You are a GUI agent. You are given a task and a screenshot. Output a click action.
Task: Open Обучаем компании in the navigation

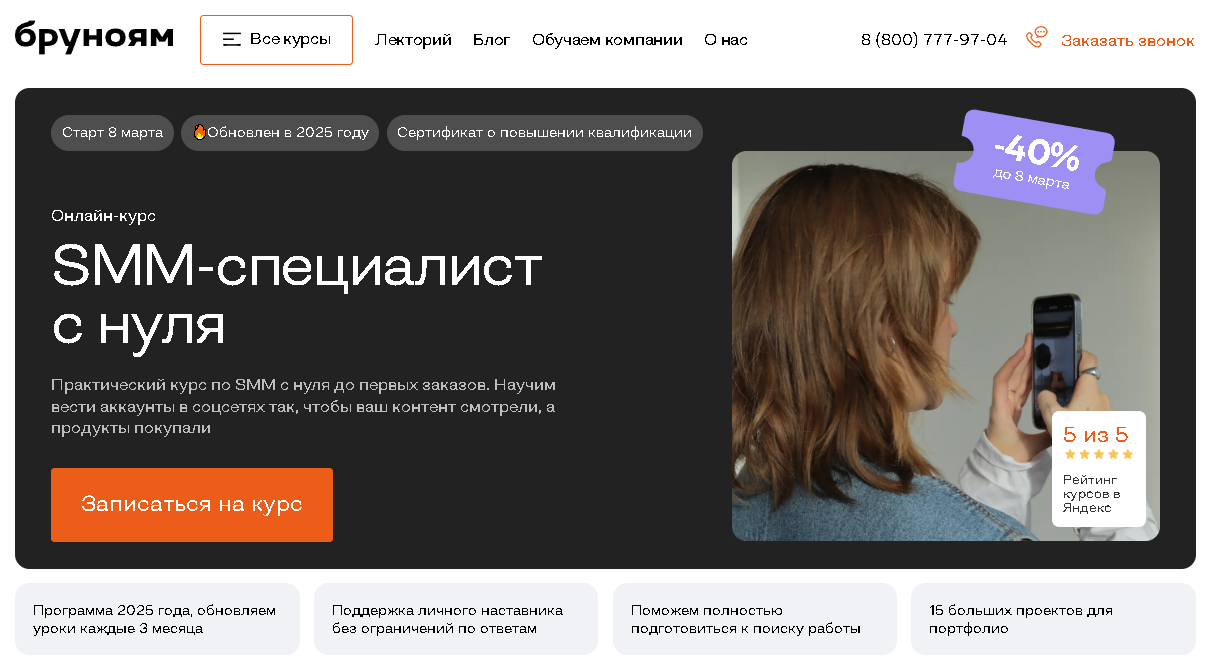607,40
